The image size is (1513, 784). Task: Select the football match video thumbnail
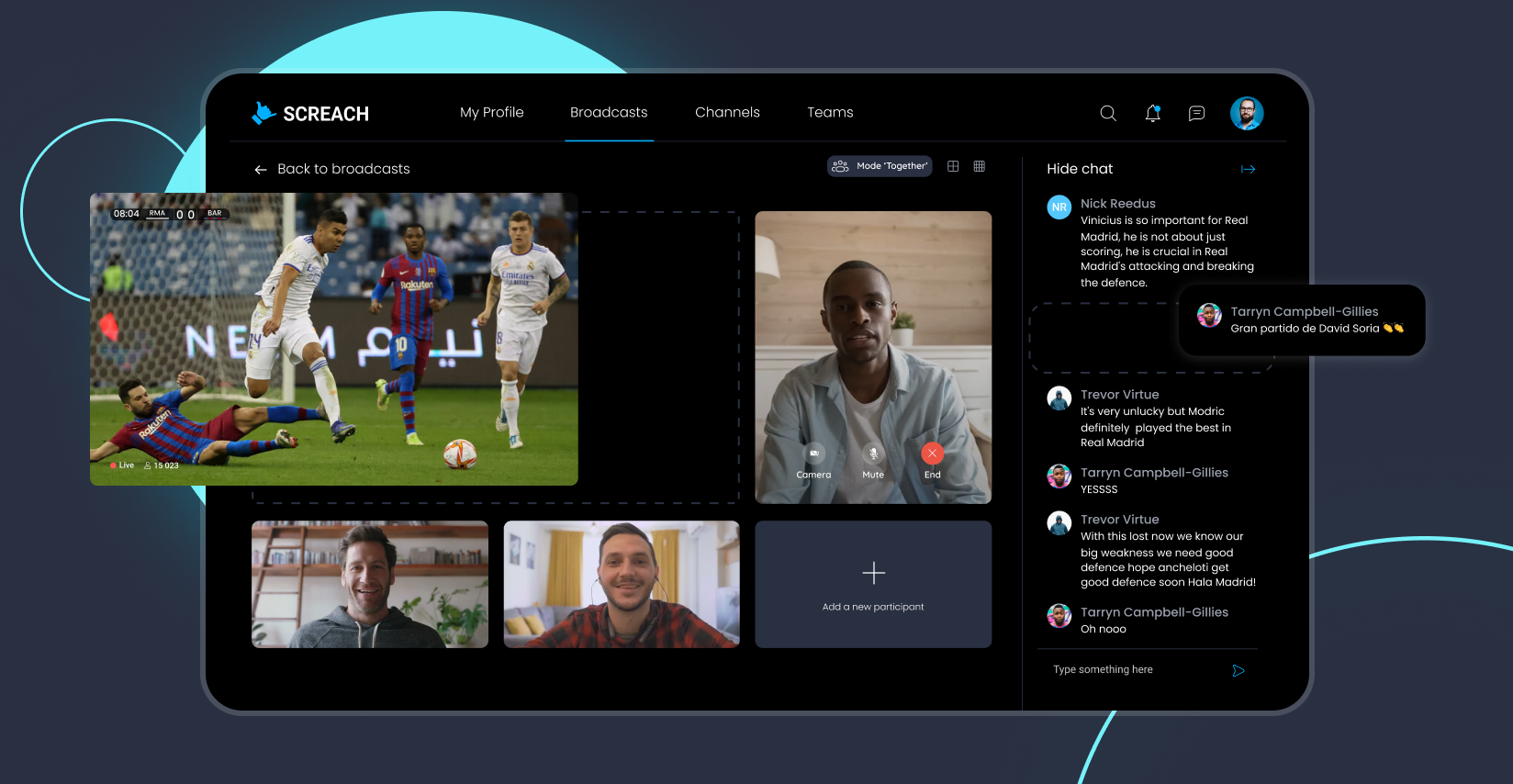click(334, 339)
